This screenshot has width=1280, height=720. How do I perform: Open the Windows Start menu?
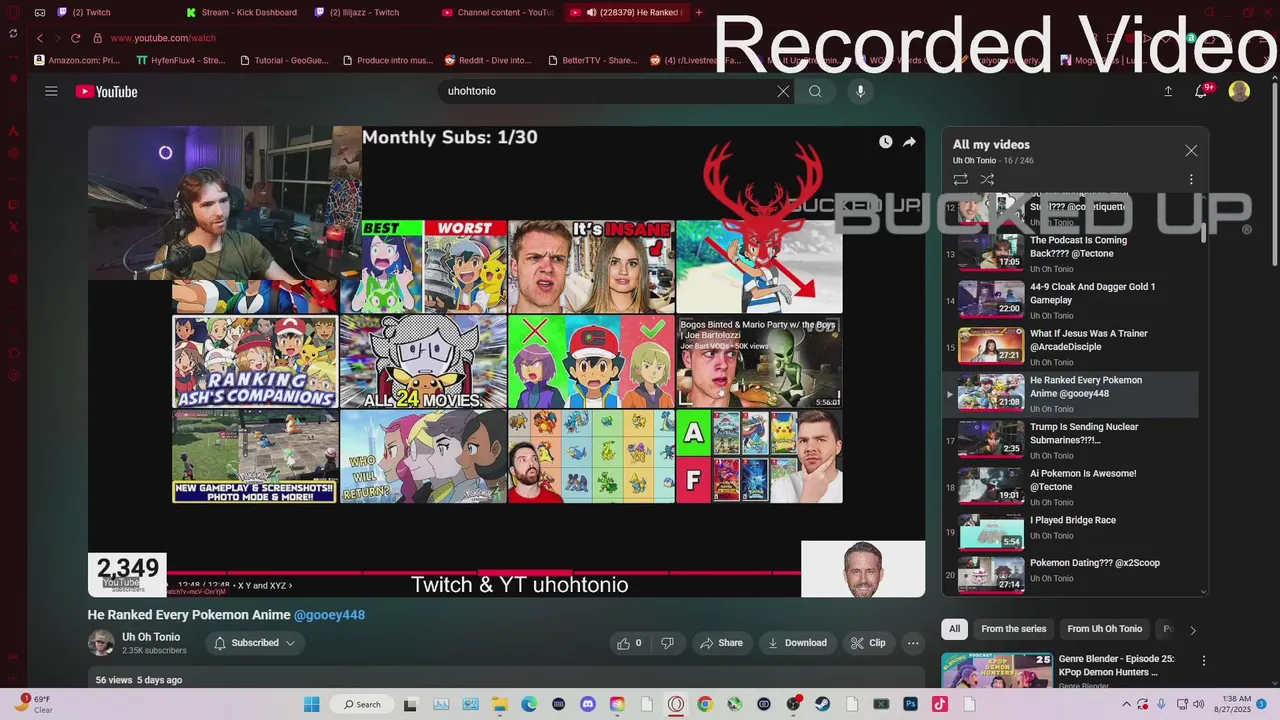[311, 704]
